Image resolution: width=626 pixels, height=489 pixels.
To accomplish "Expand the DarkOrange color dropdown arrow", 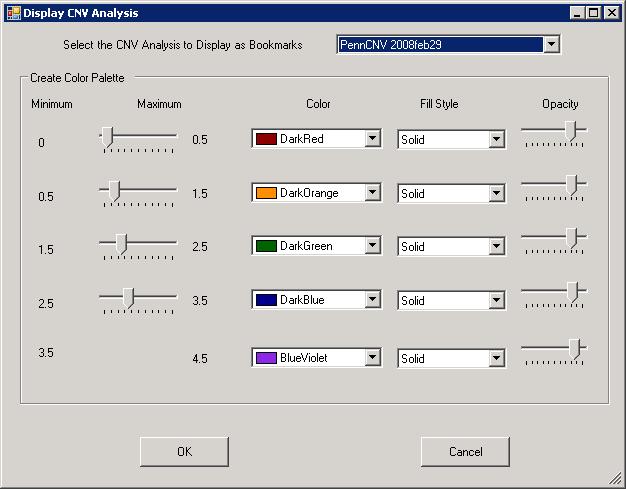I will [372, 192].
